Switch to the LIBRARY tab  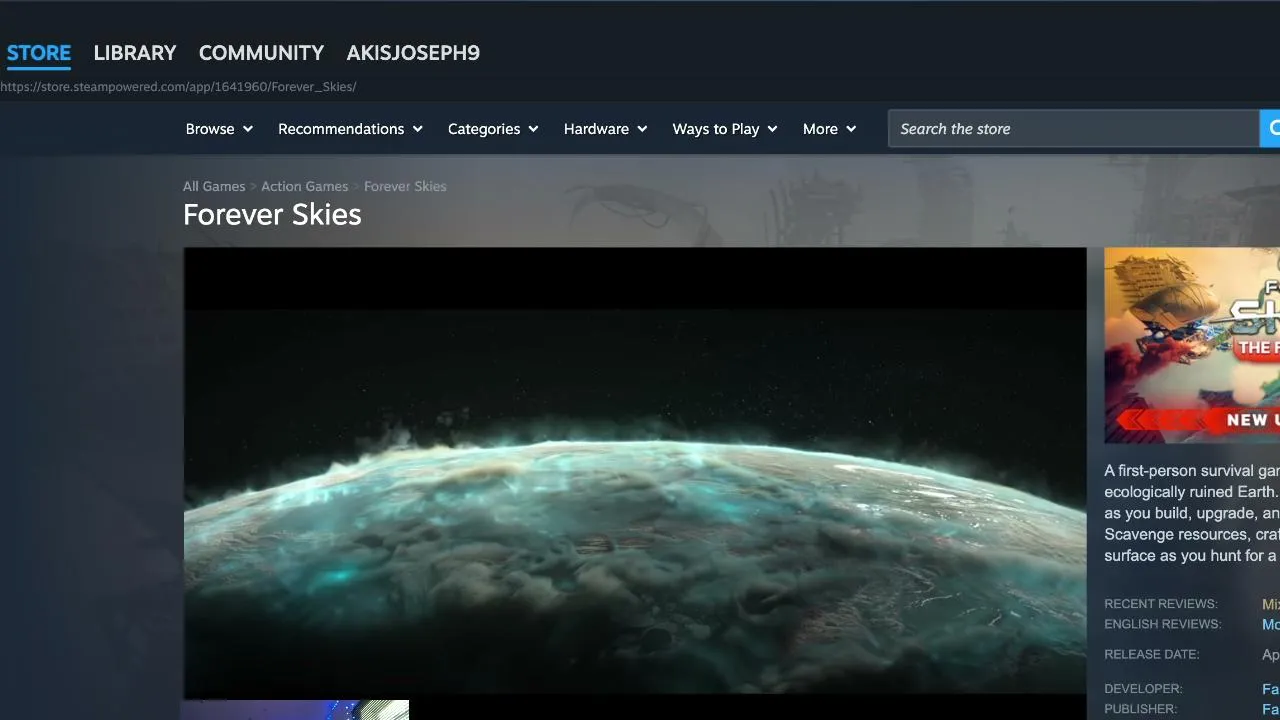pos(135,53)
